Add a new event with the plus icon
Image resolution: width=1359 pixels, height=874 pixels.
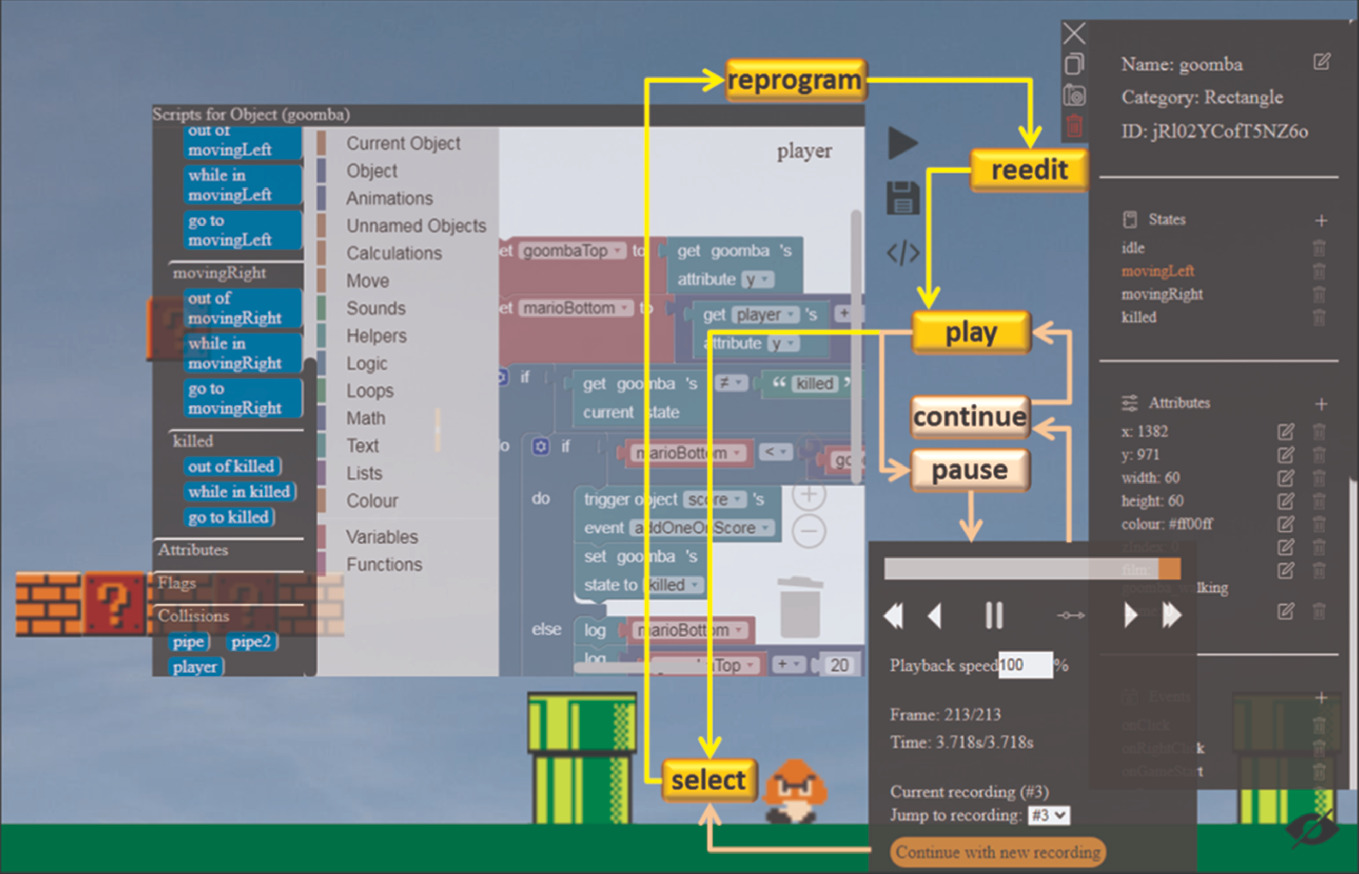[x=1321, y=697]
